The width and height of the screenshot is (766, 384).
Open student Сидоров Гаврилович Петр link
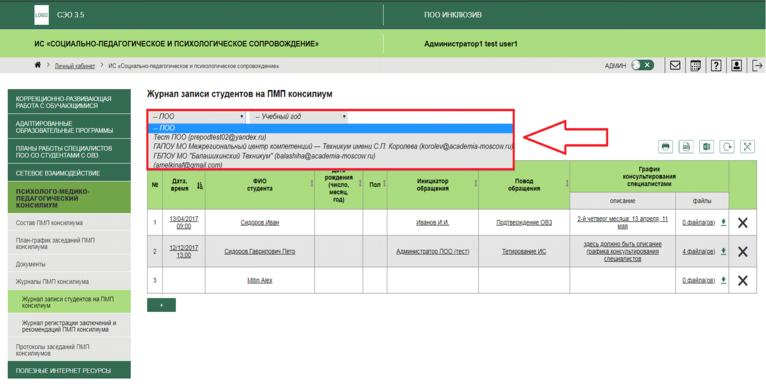click(x=259, y=252)
